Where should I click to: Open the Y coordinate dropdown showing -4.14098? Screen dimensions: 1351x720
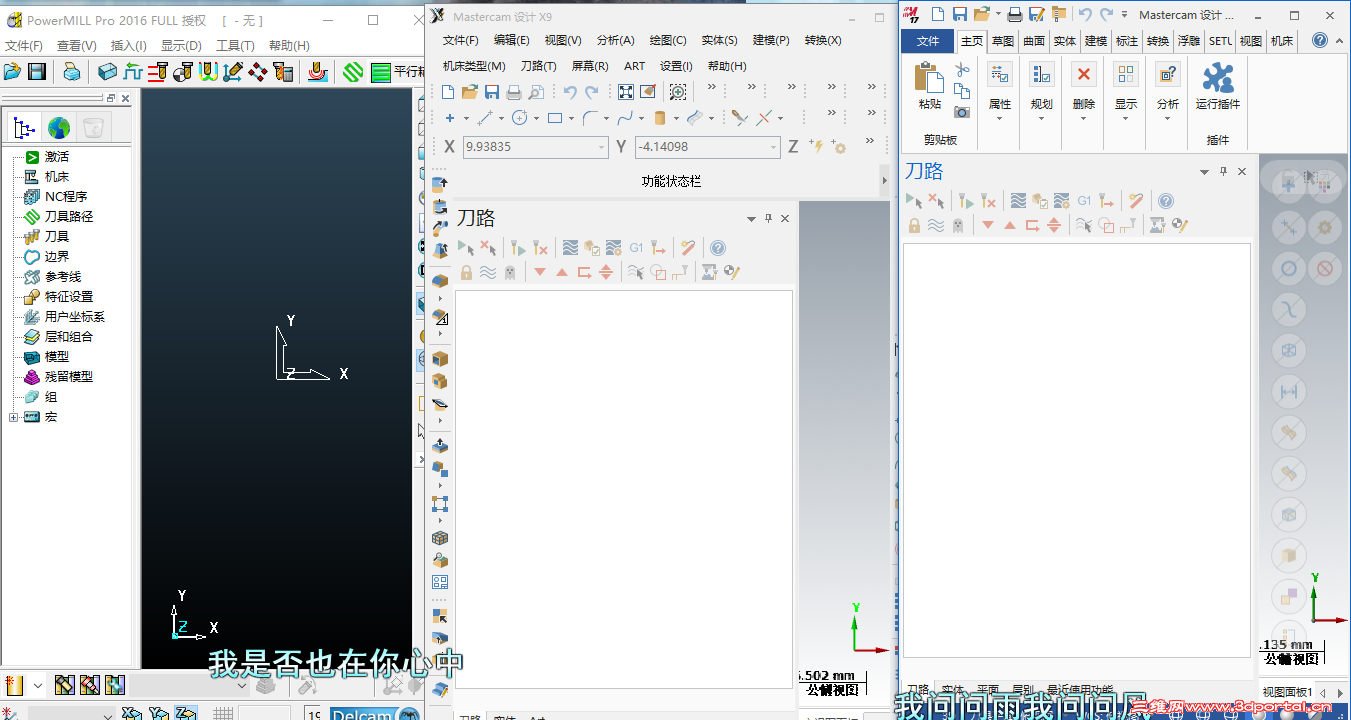pos(774,147)
